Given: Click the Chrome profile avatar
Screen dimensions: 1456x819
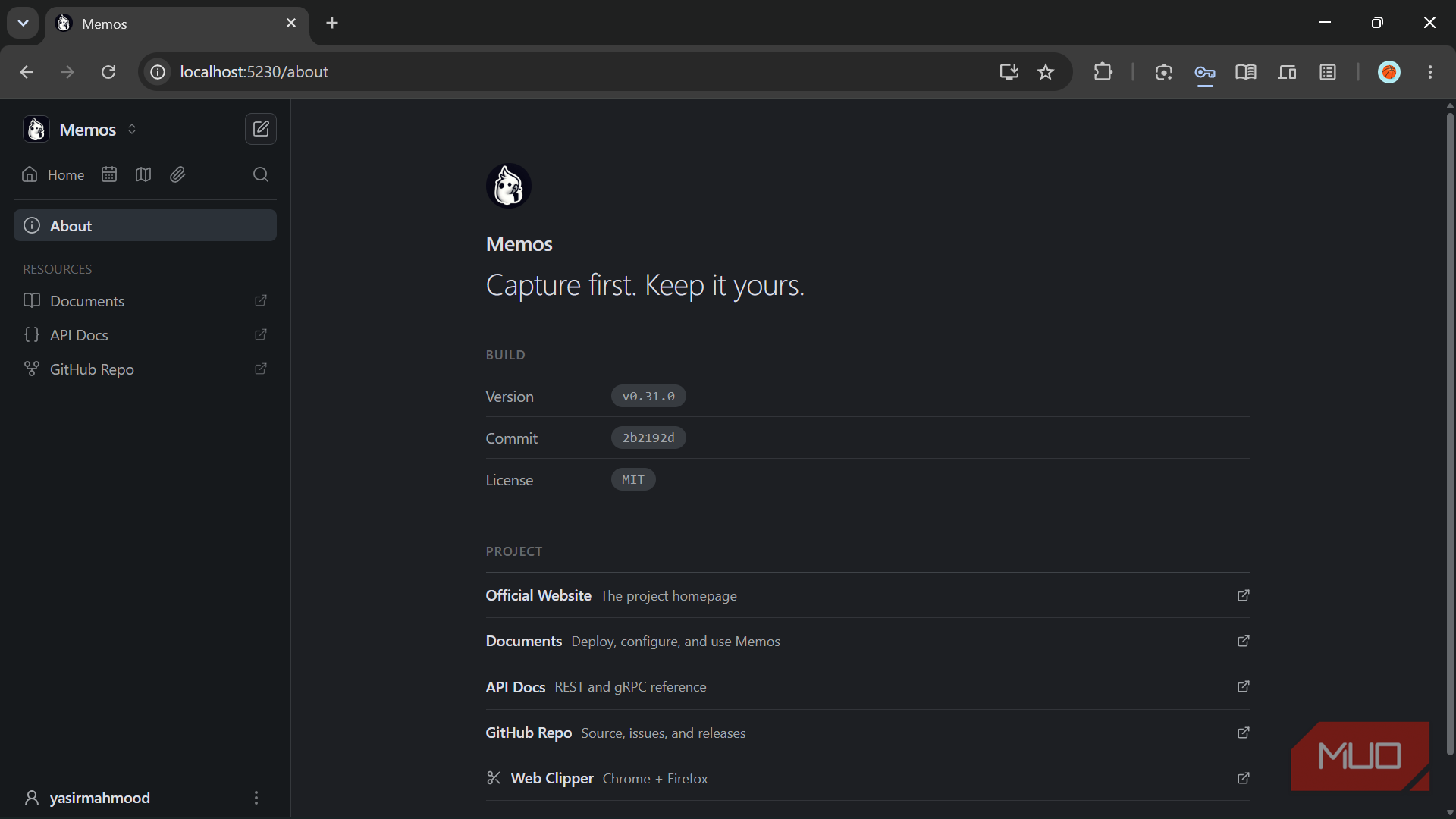Looking at the screenshot, I should [1389, 72].
